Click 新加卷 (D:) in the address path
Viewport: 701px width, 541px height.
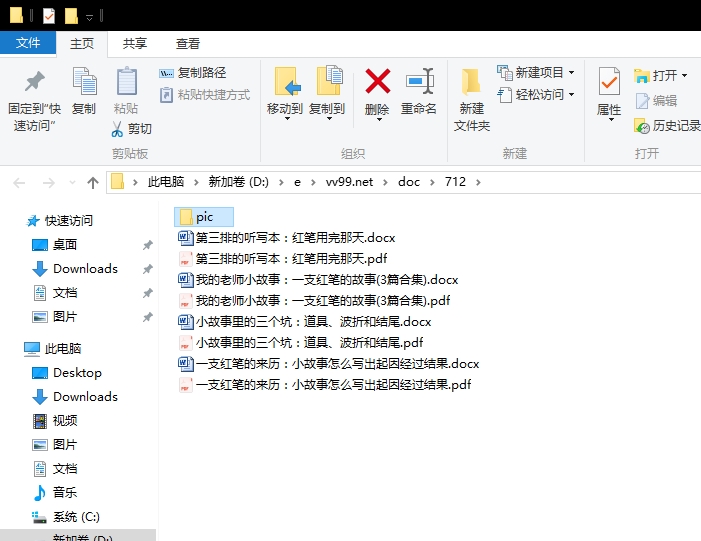coord(238,182)
